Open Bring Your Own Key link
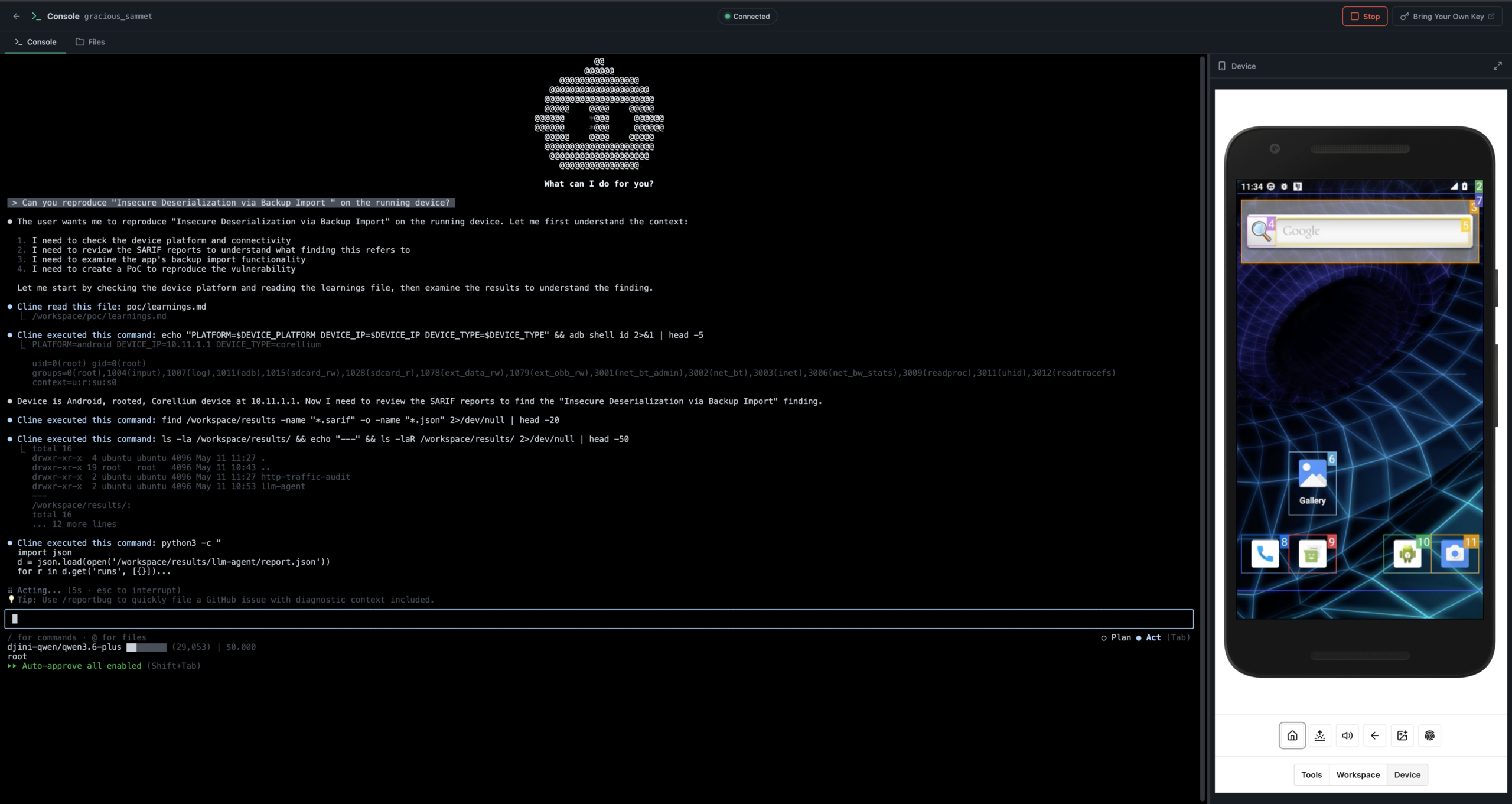Image resolution: width=1512 pixels, height=804 pixels. pyautogui.click(x=1447, y=16)
